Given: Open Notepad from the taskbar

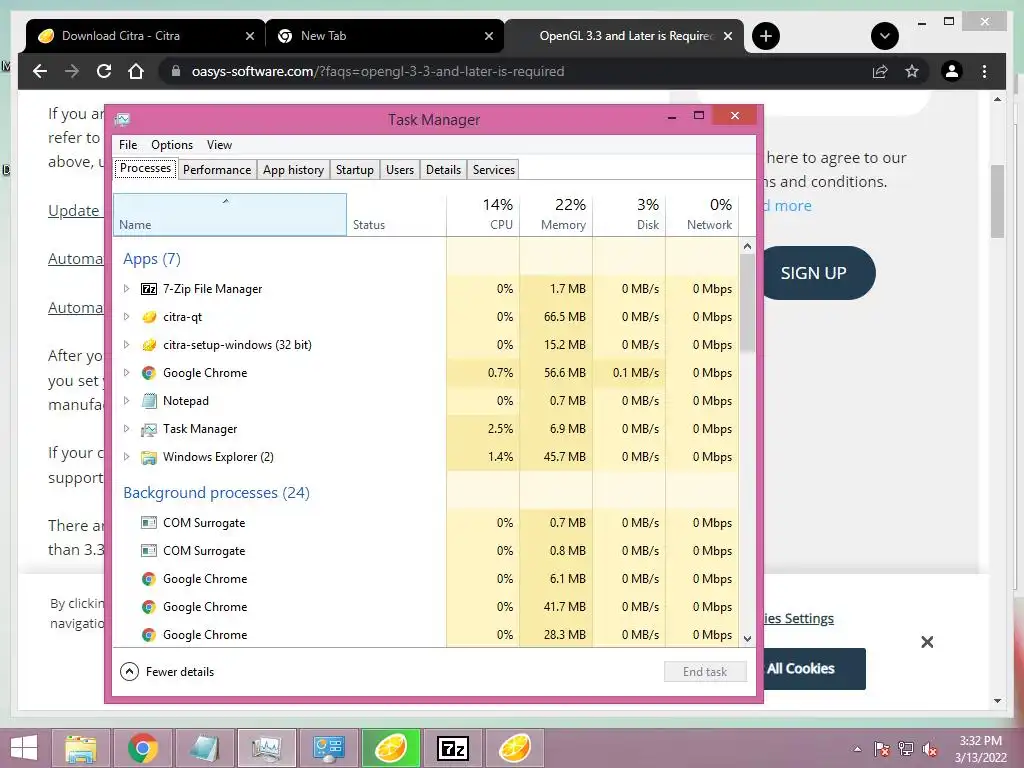Looking at the screenshot, I should coord(205,748).
